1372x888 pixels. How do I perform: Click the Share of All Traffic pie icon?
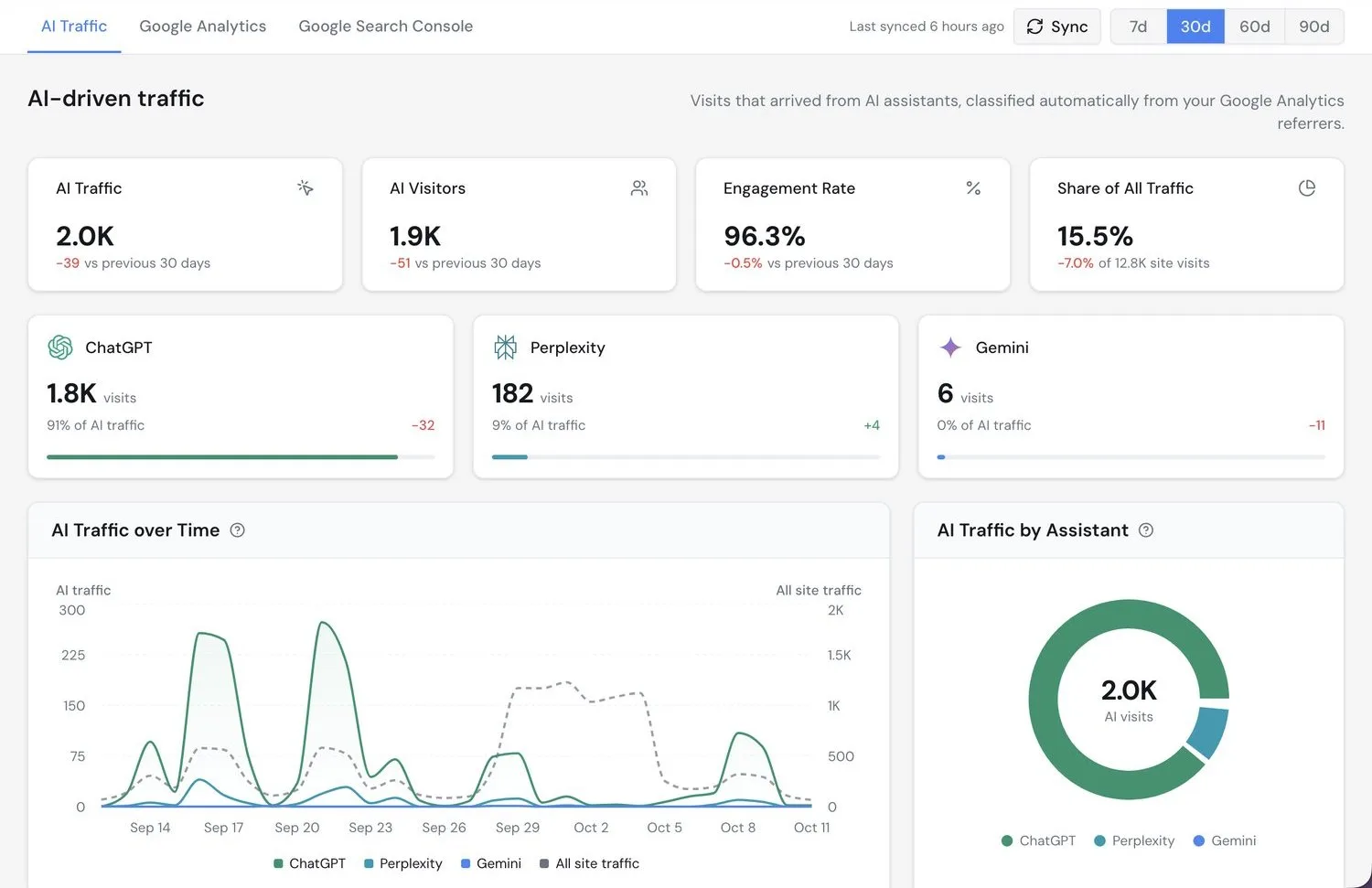(1307, 187)
